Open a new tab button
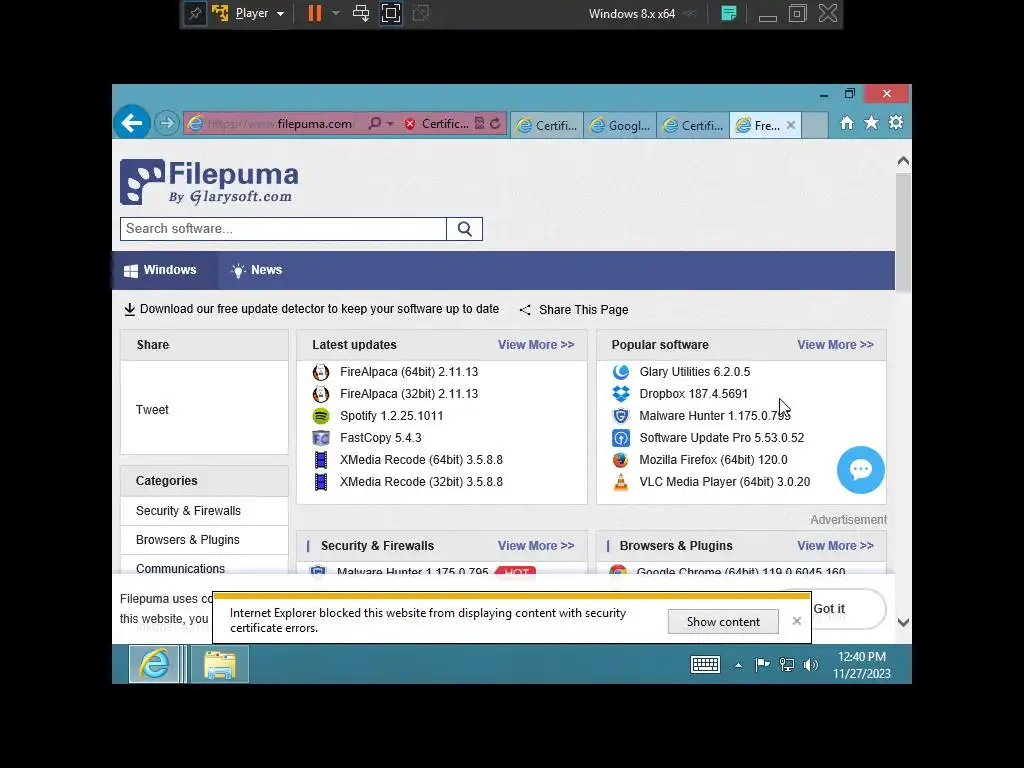 coord(815,125)
